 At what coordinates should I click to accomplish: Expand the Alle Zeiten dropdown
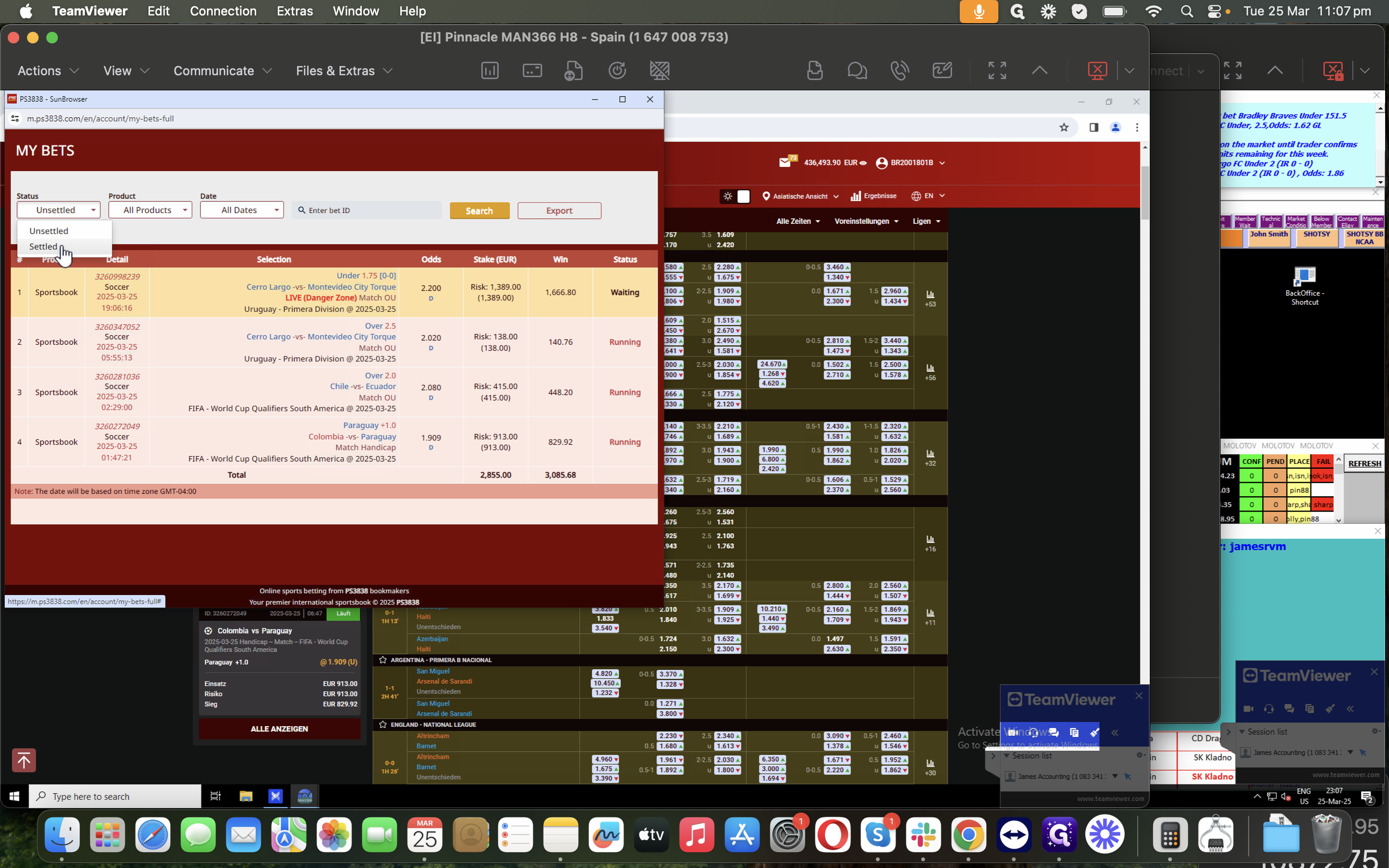pos(798,221)
